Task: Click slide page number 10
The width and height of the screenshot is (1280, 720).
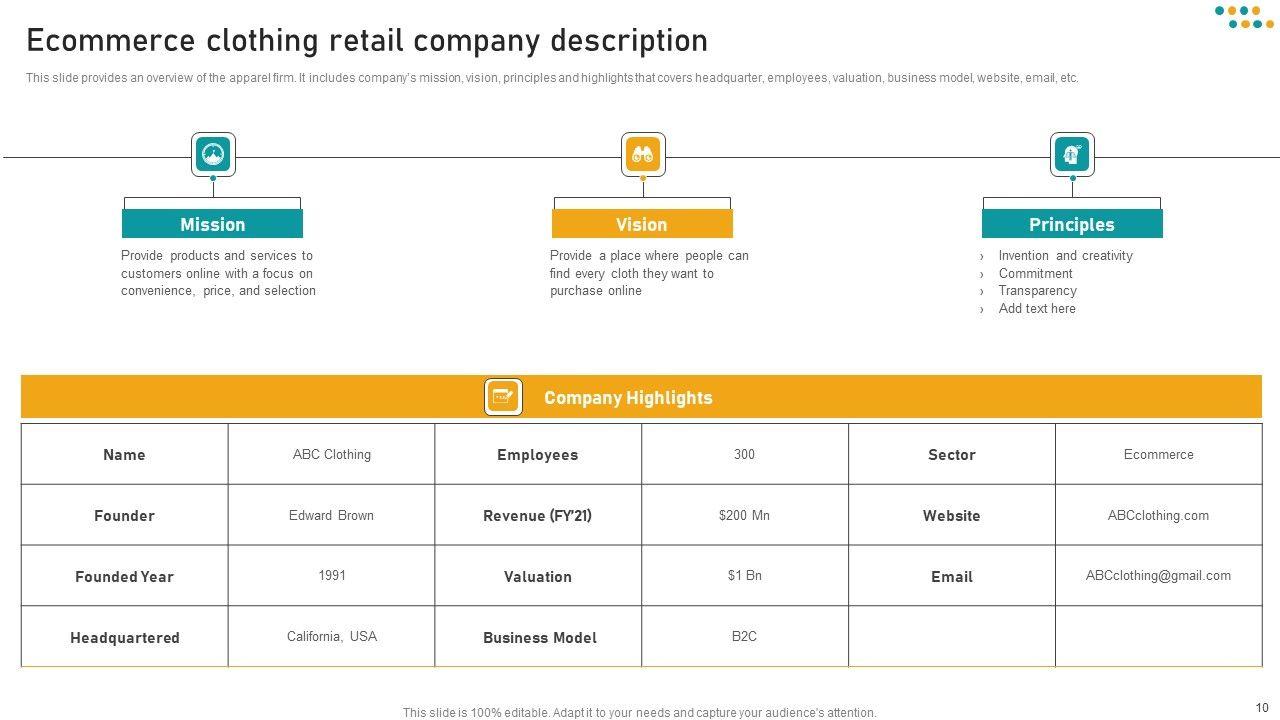Action: click(x=1261, y=707)
